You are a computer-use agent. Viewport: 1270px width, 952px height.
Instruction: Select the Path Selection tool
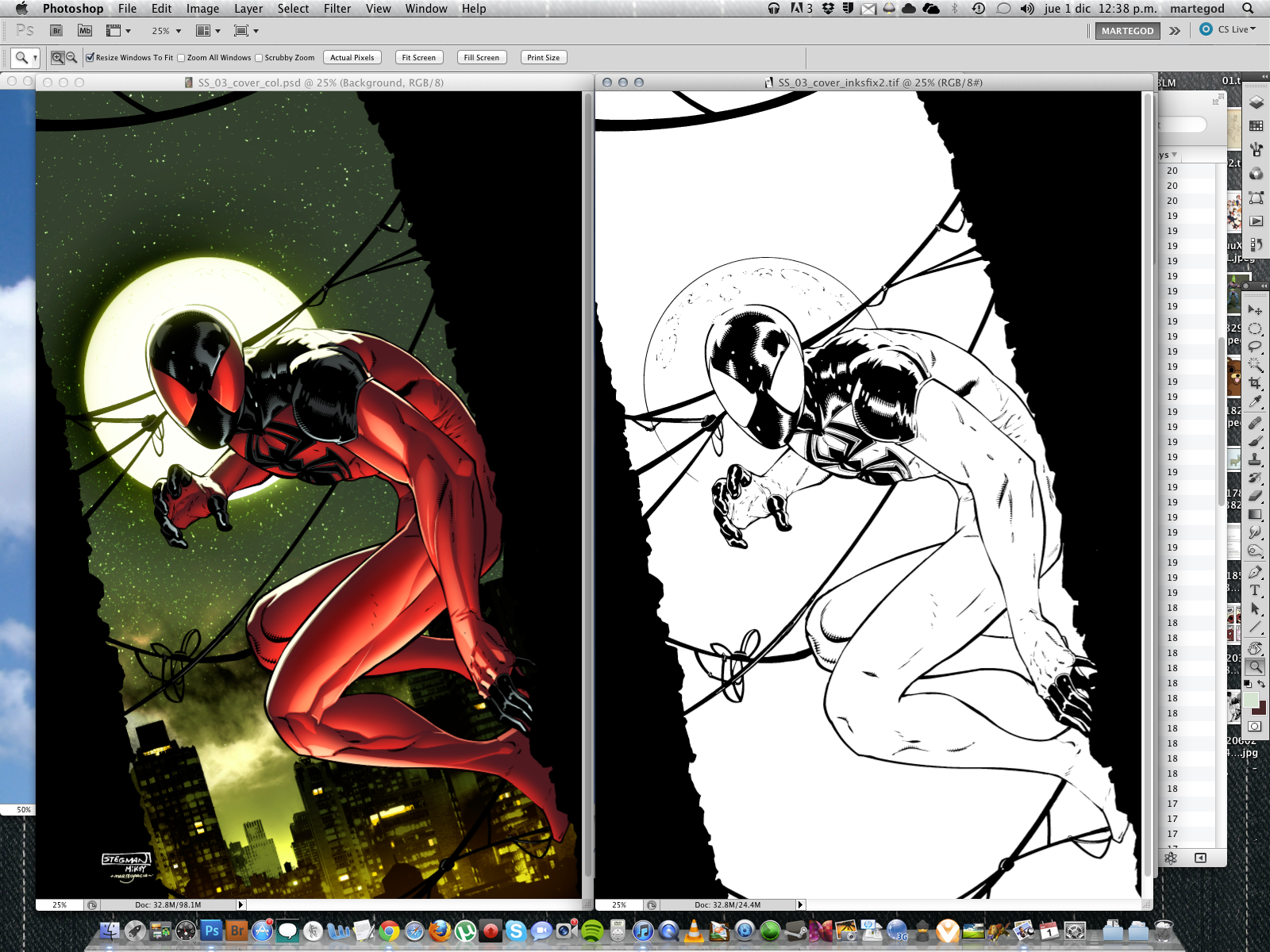click(1255, 608)
